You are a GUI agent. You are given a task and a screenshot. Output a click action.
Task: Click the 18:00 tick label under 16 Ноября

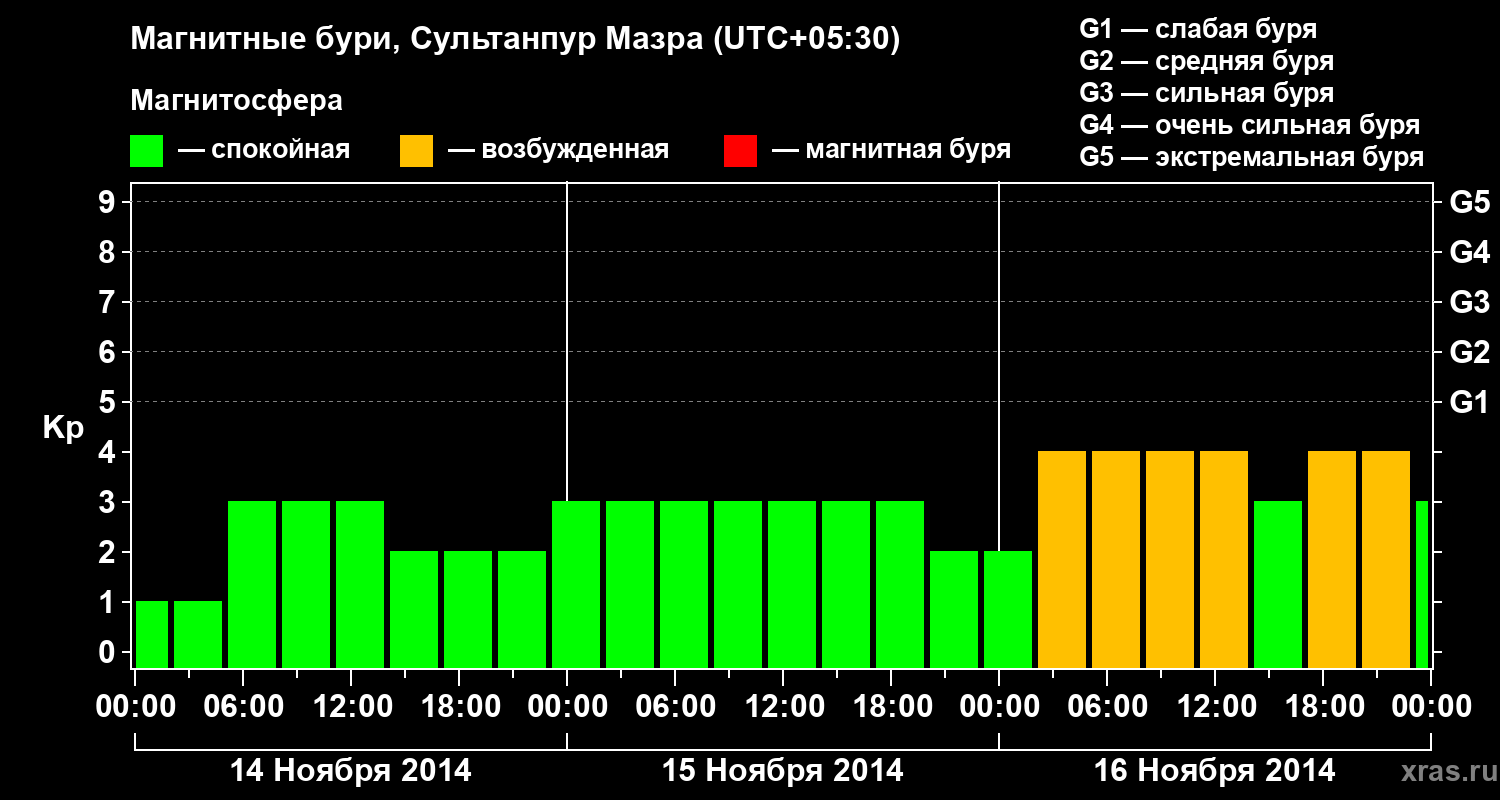[1323, 706]
